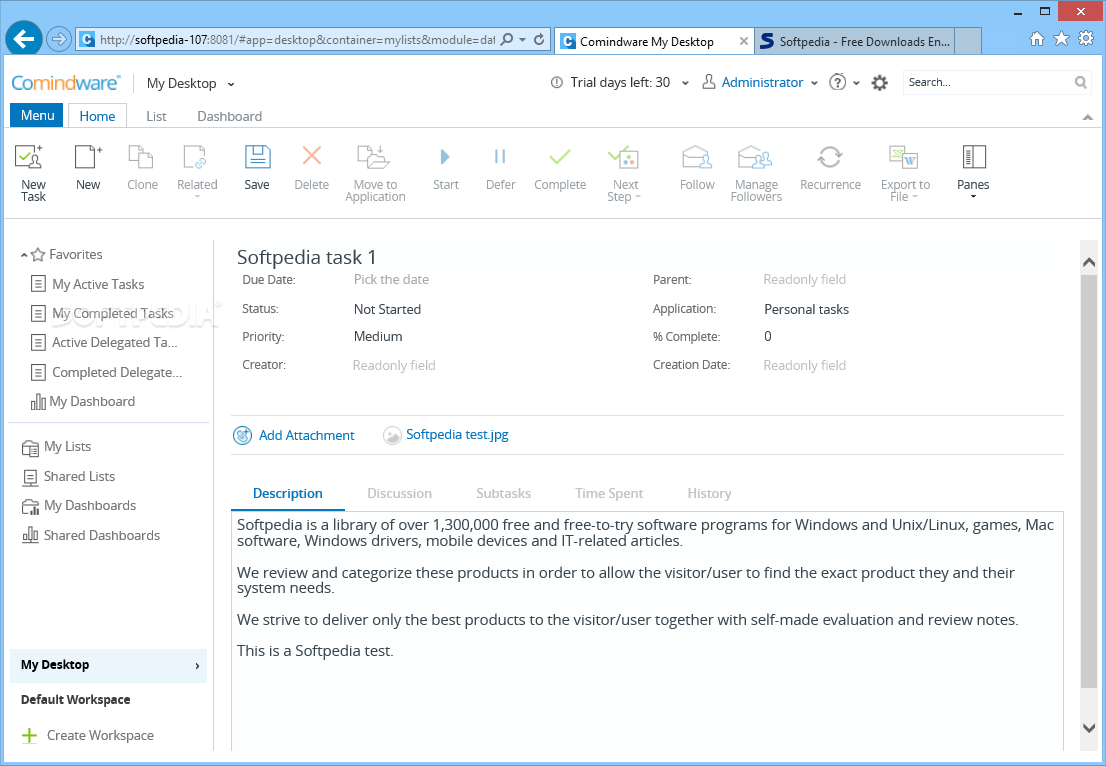
Task: Pick the Due Date field
Action: 391,279
